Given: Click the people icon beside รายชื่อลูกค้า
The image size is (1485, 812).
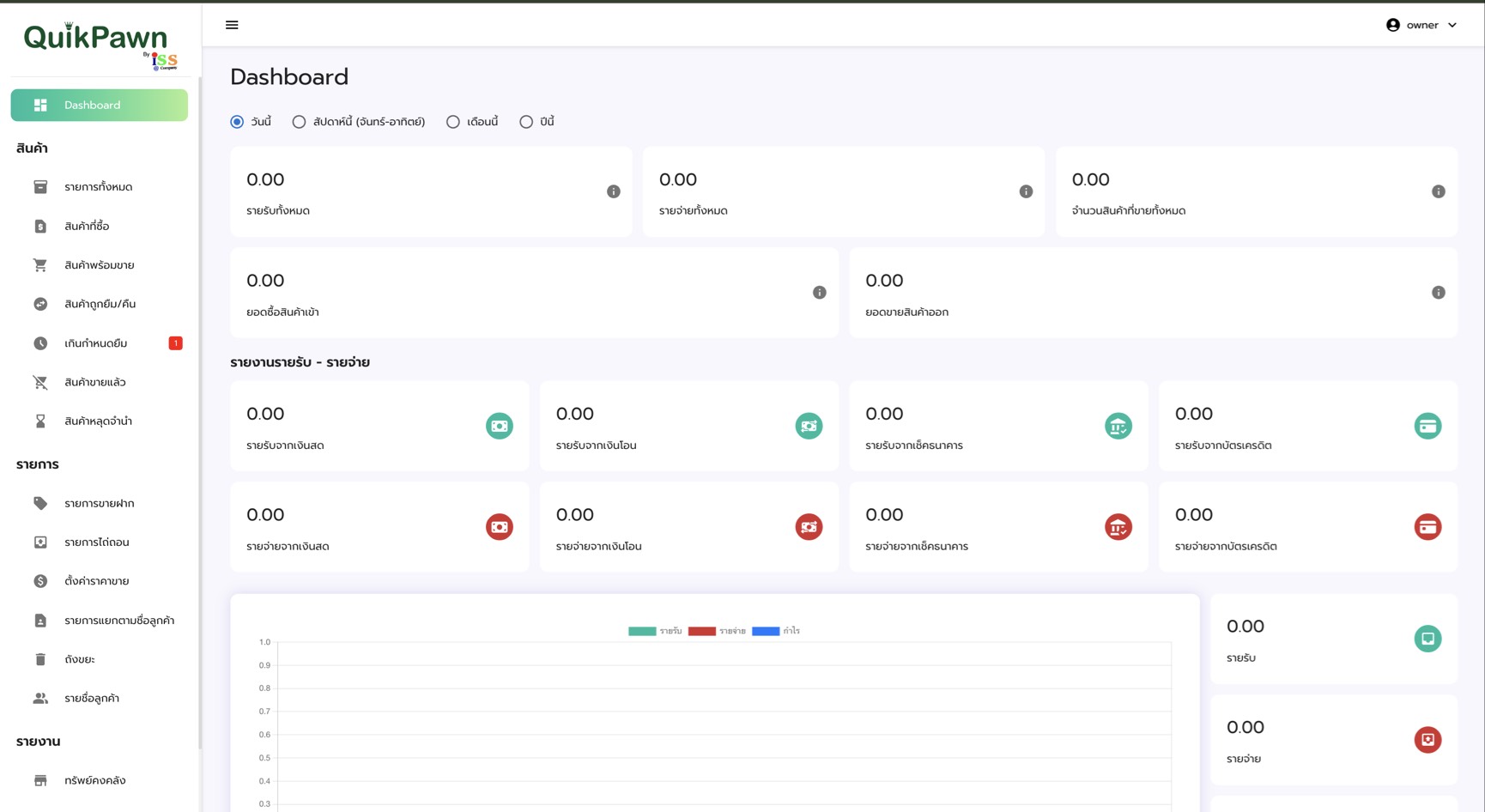Looking at the screenshot, I should coord(40,699).
